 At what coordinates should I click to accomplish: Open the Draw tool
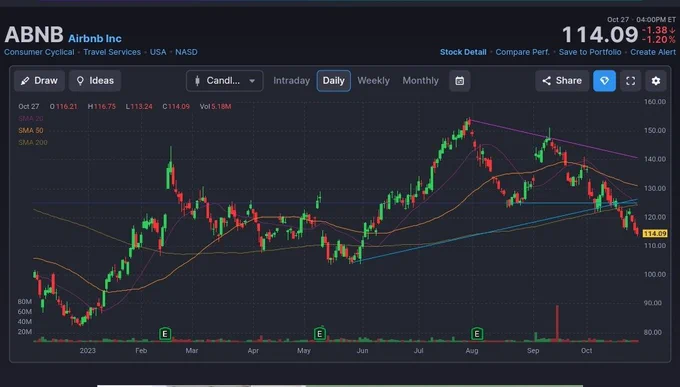[x=39, y=81]
